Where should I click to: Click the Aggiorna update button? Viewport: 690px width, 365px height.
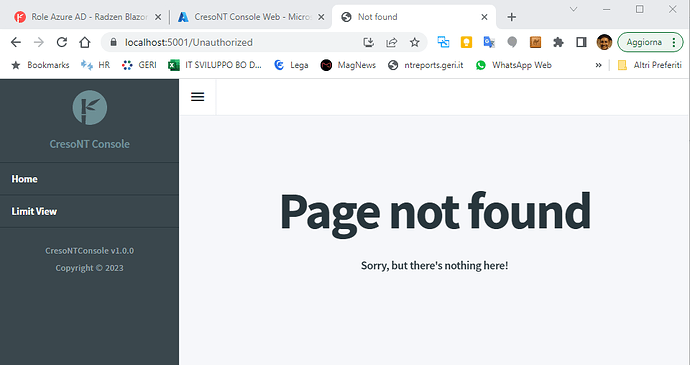(x=650, y=42)
